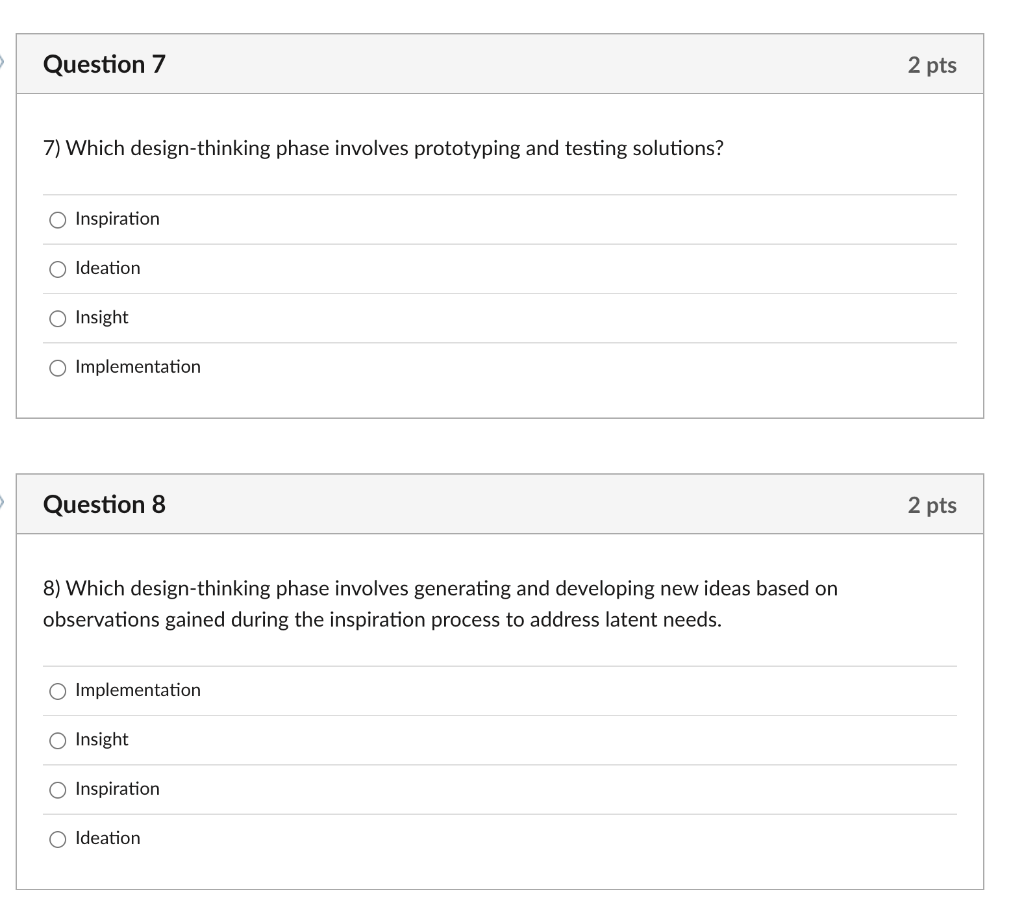Click the Inspiration label text in Question 8

[117, 789]
